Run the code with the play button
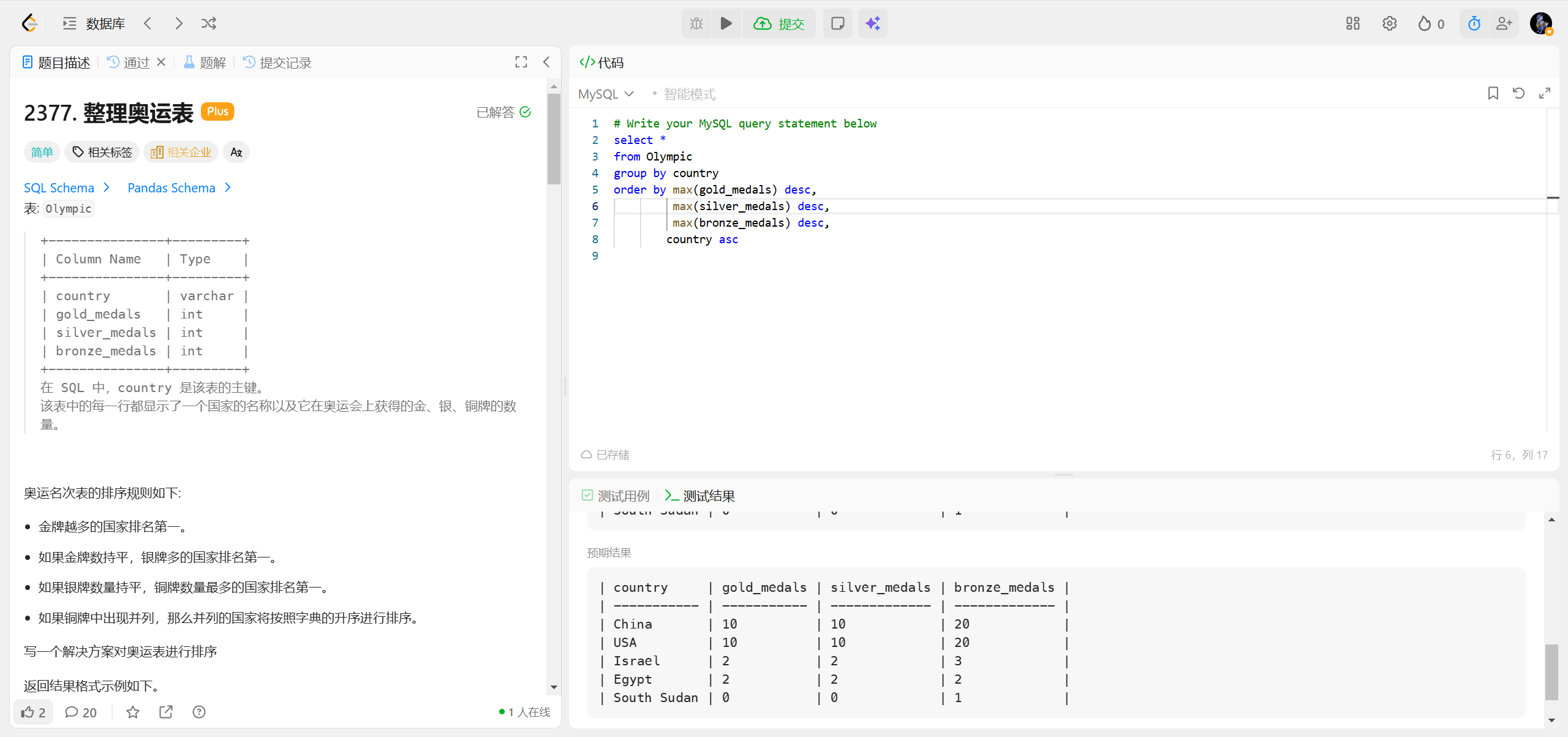 pos(726,23)
